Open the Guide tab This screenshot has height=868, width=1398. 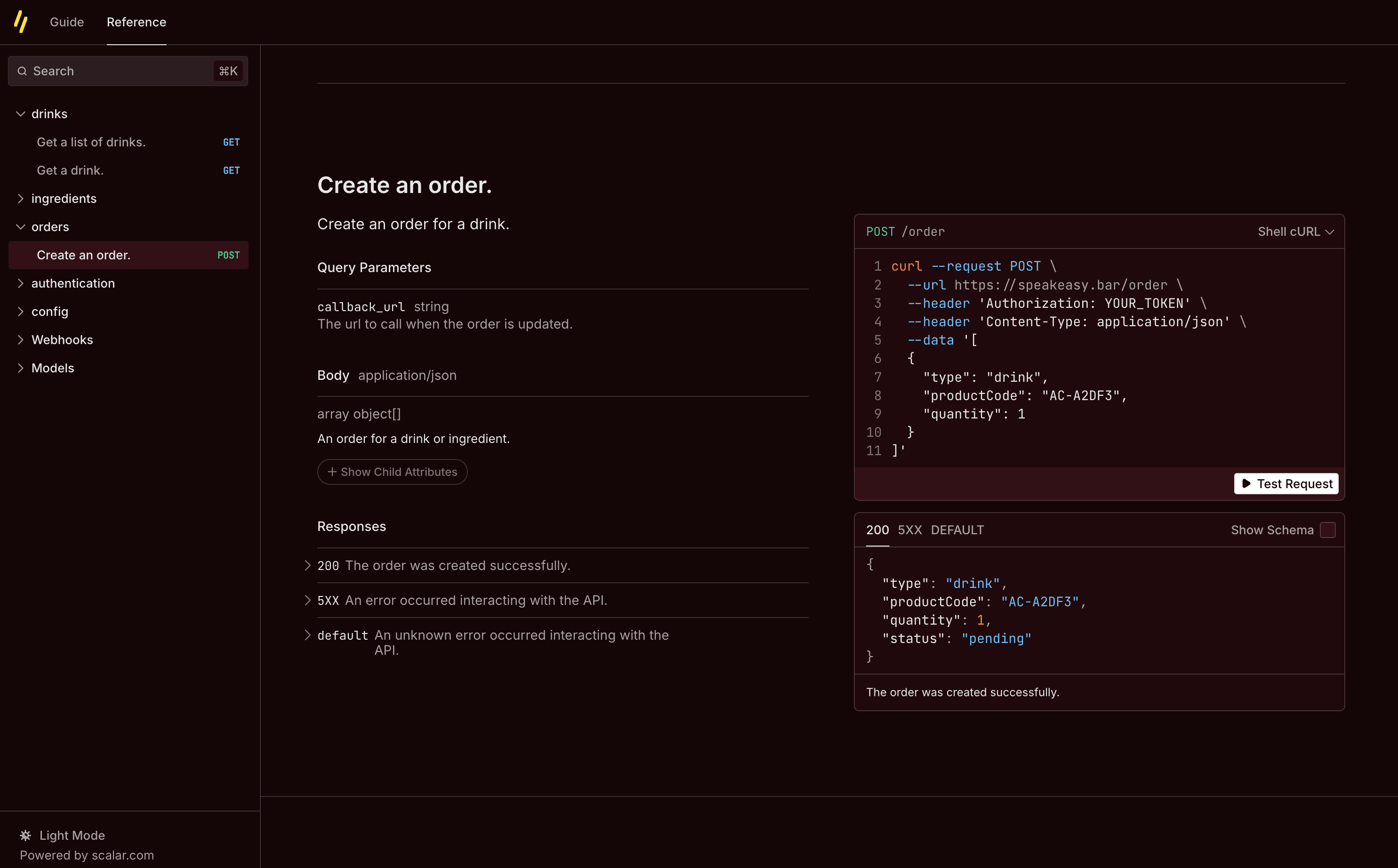[x=66, y=22]
